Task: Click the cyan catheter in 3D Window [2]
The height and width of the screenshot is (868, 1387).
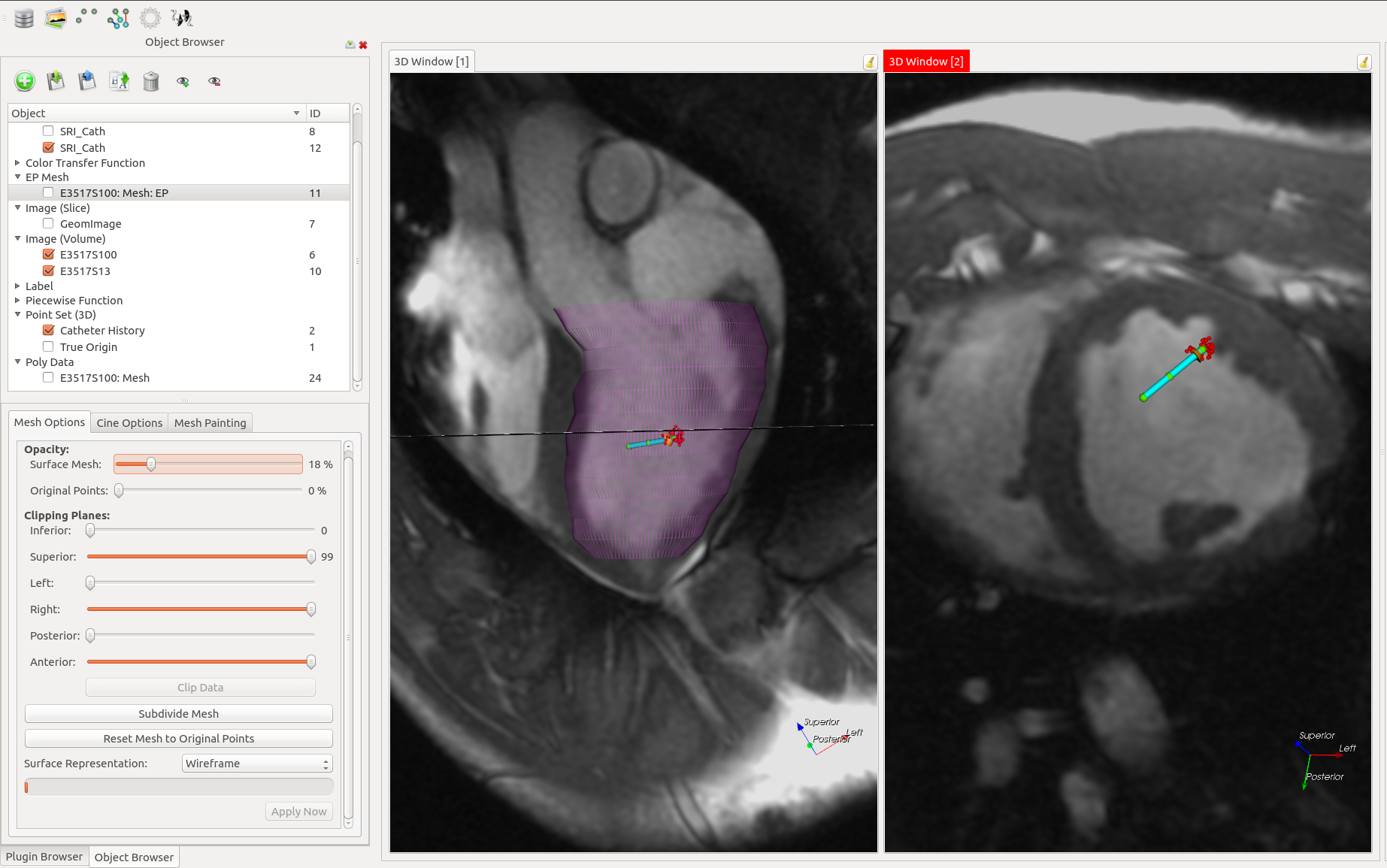Action: (x=1171, y=374)
